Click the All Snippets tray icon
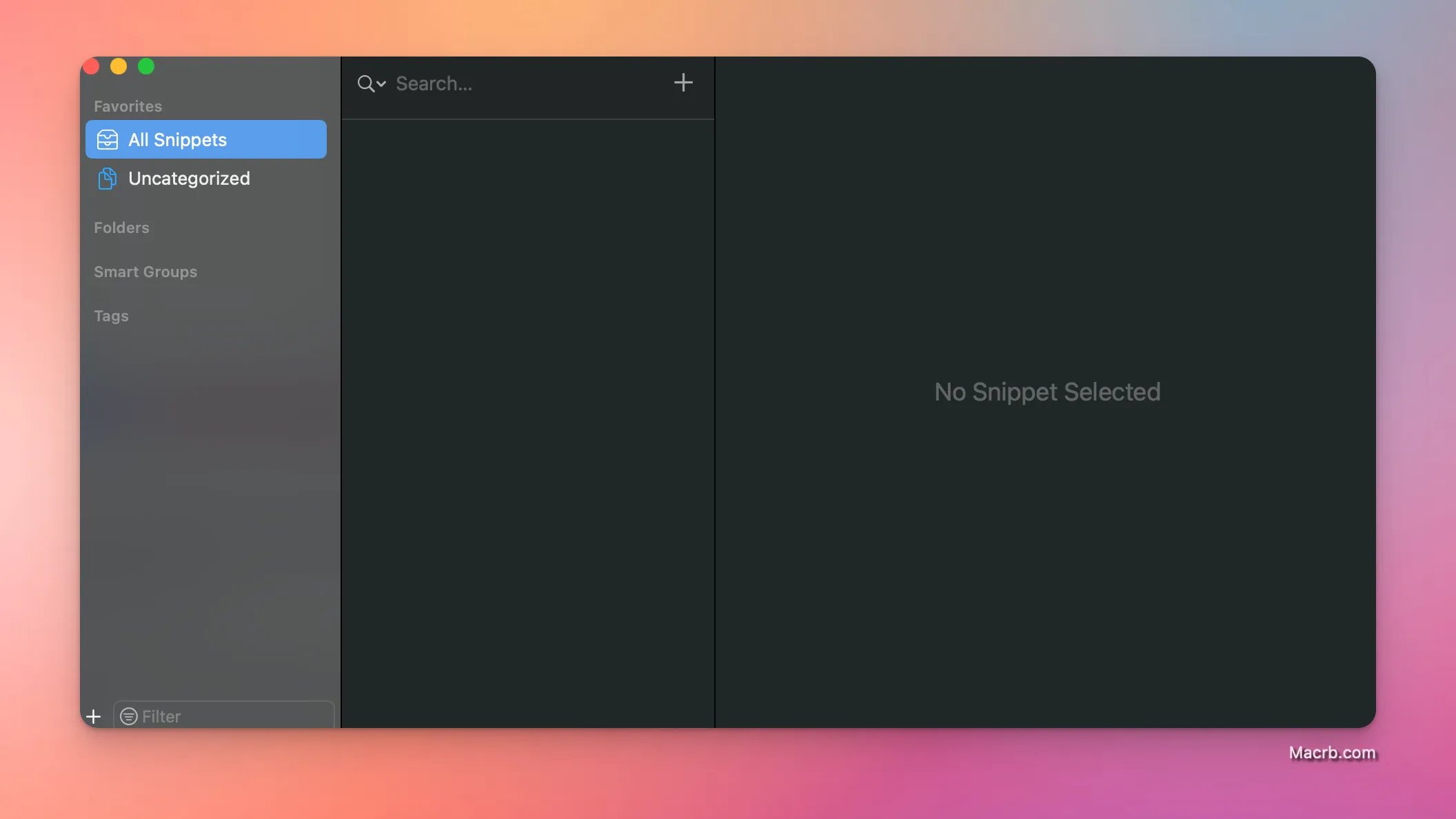Screen dimensions: 1456x819 point(108,140)
